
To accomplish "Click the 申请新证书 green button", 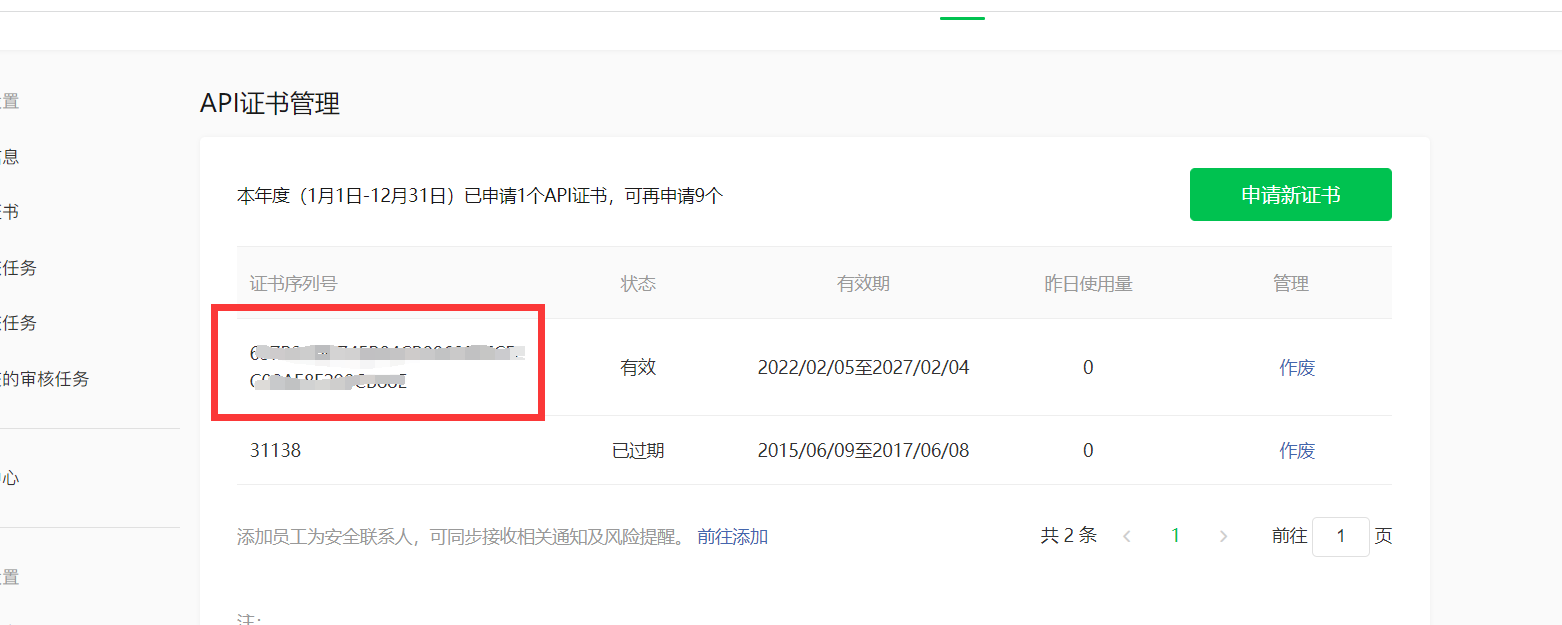I will [x=1290, y=195].
